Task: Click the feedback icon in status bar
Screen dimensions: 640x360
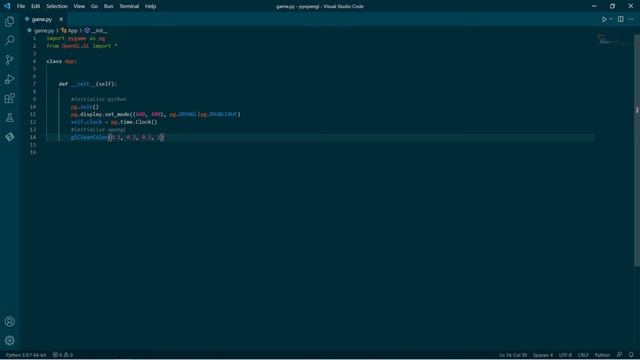Action: [x=619, y=355]
